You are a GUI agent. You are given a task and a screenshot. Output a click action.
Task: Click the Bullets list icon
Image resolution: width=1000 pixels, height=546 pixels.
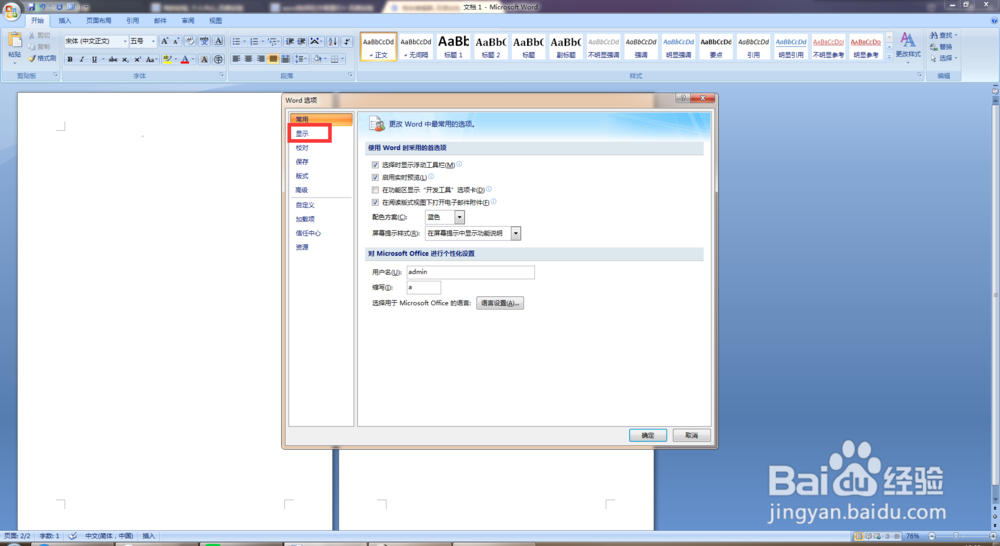coord(237,41)
